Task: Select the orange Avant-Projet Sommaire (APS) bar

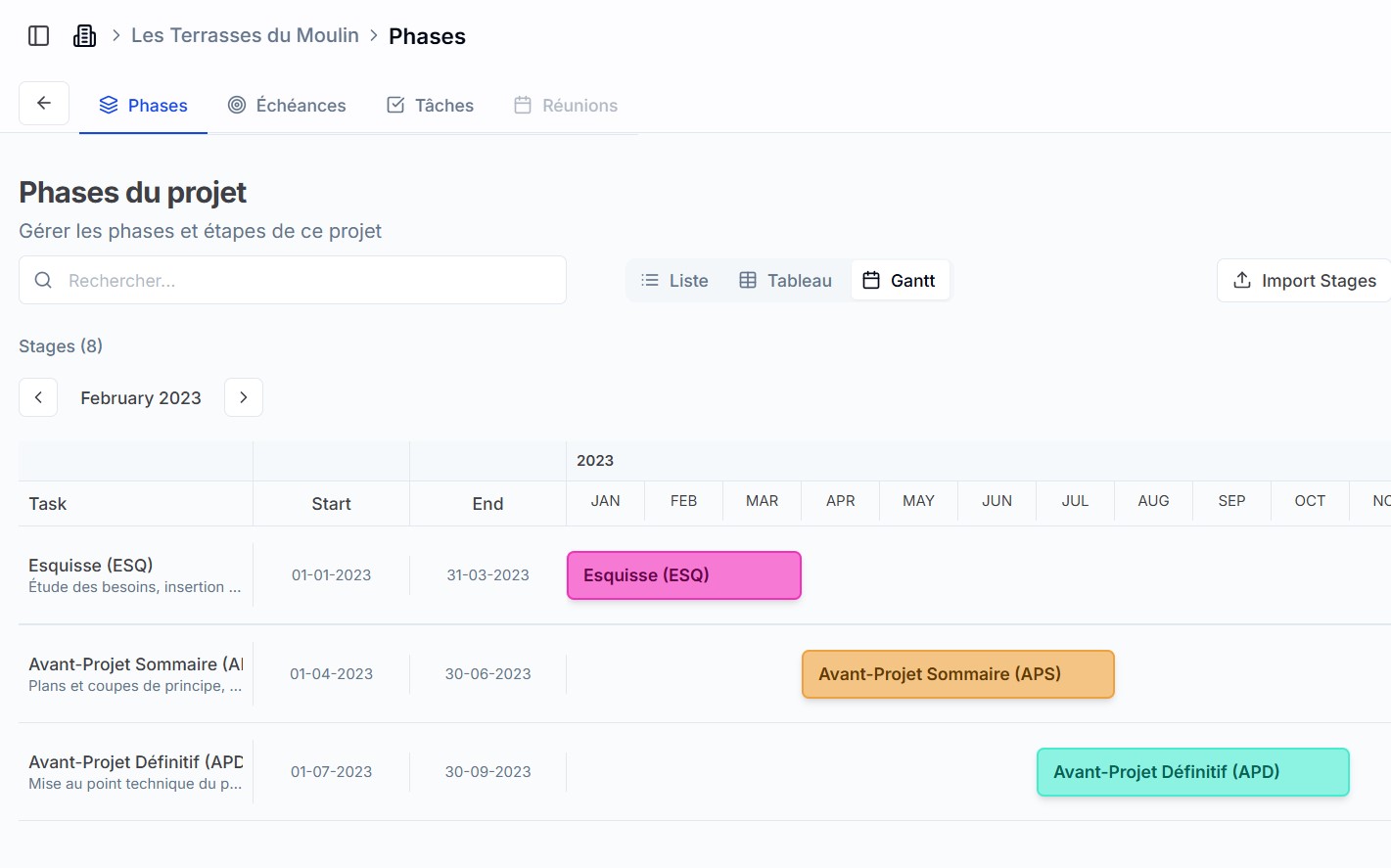Action: point(957,674)
